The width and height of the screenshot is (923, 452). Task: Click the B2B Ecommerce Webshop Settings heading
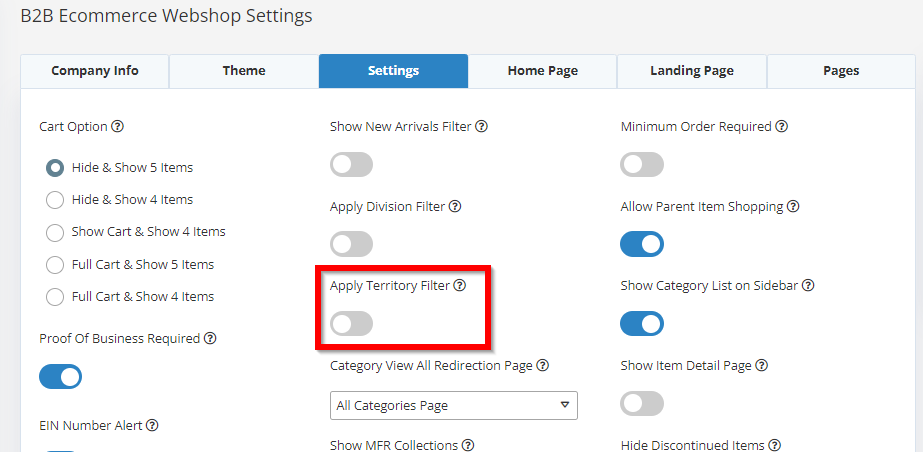click(x=167, y=15)
